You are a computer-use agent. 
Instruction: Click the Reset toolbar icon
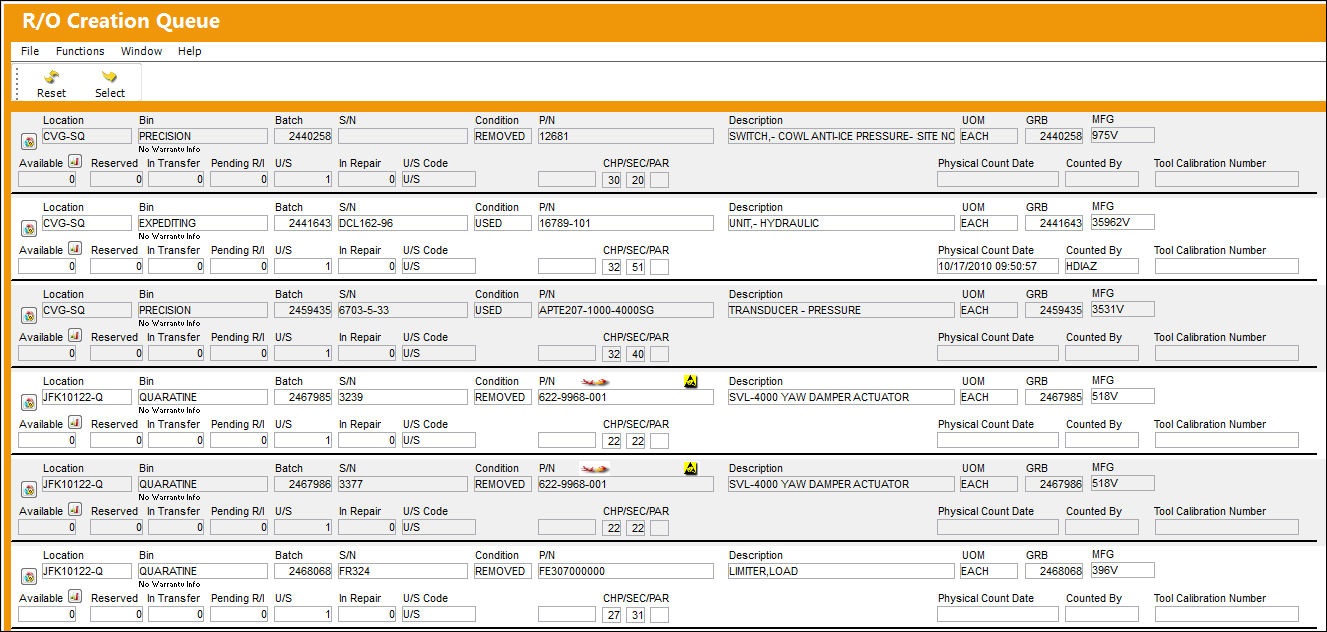point(51,77)
